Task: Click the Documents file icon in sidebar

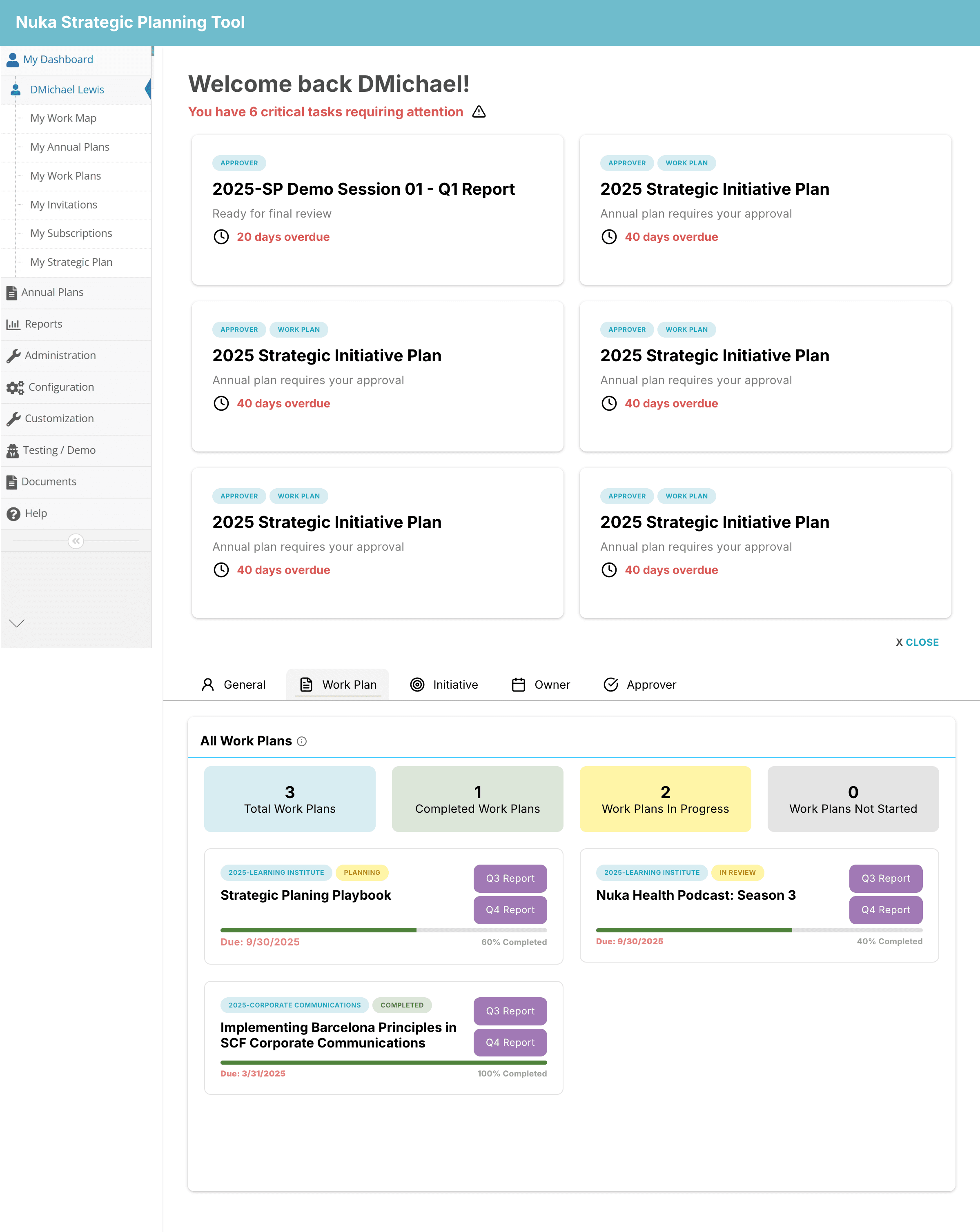Action: click(x=11, y=482)
